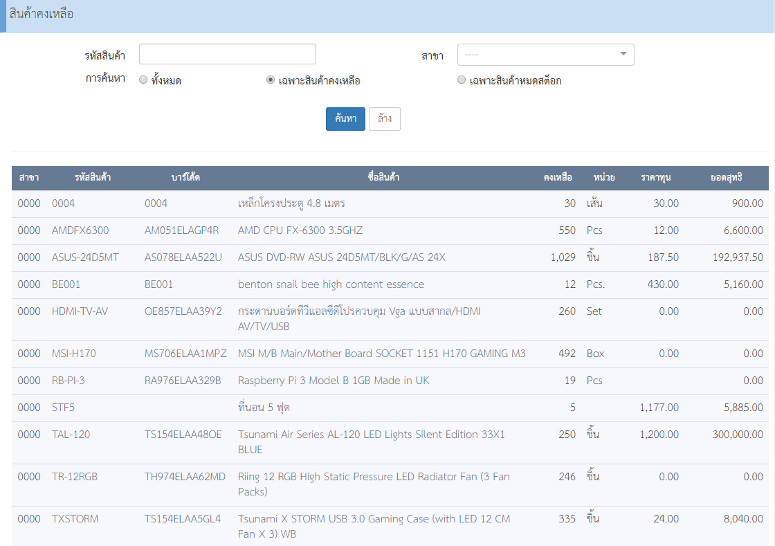This screenshot has width=775, height=546.
Task: Click net total 900.00
Action: 748,204
